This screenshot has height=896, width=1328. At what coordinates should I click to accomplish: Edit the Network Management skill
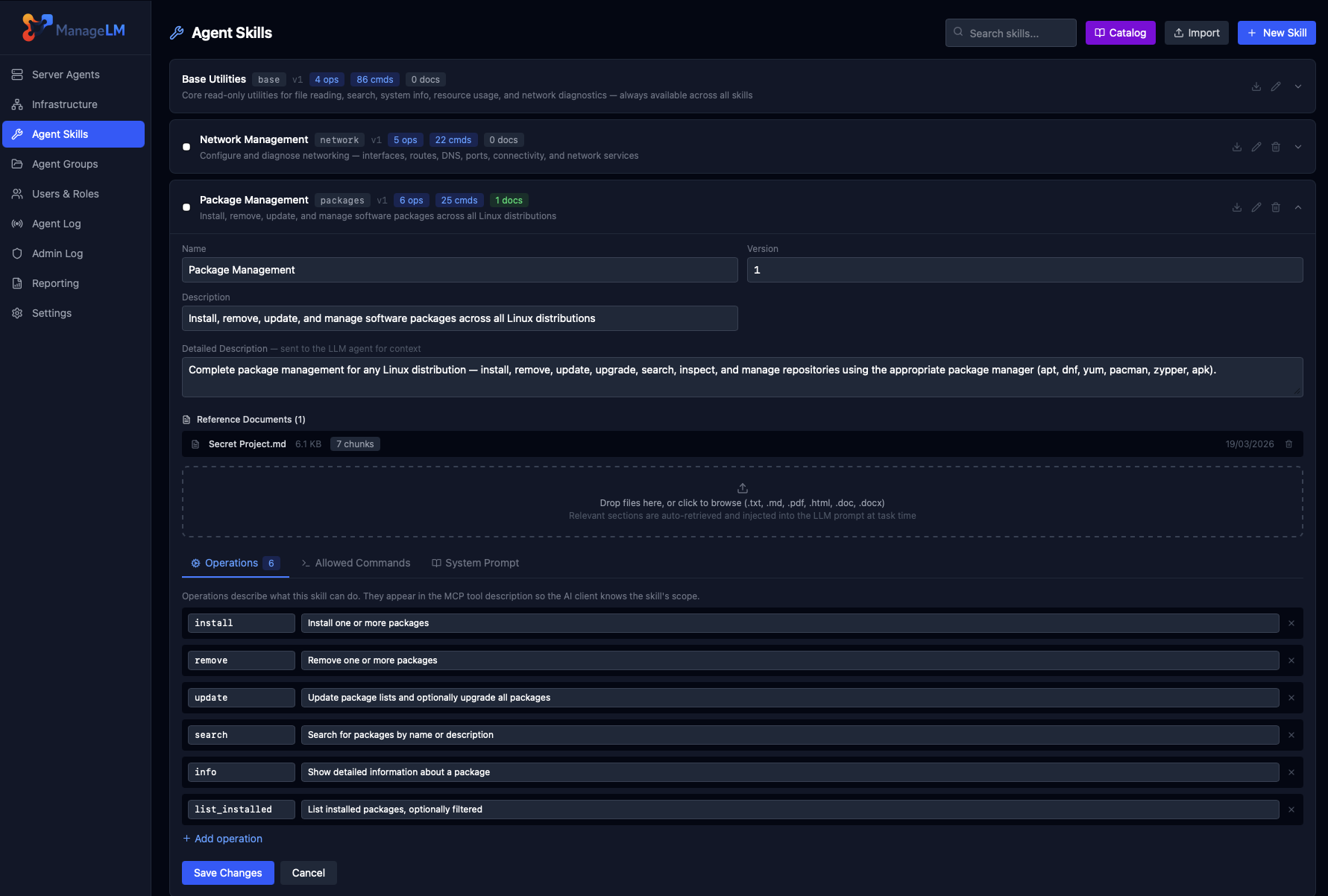point(1256,147)
